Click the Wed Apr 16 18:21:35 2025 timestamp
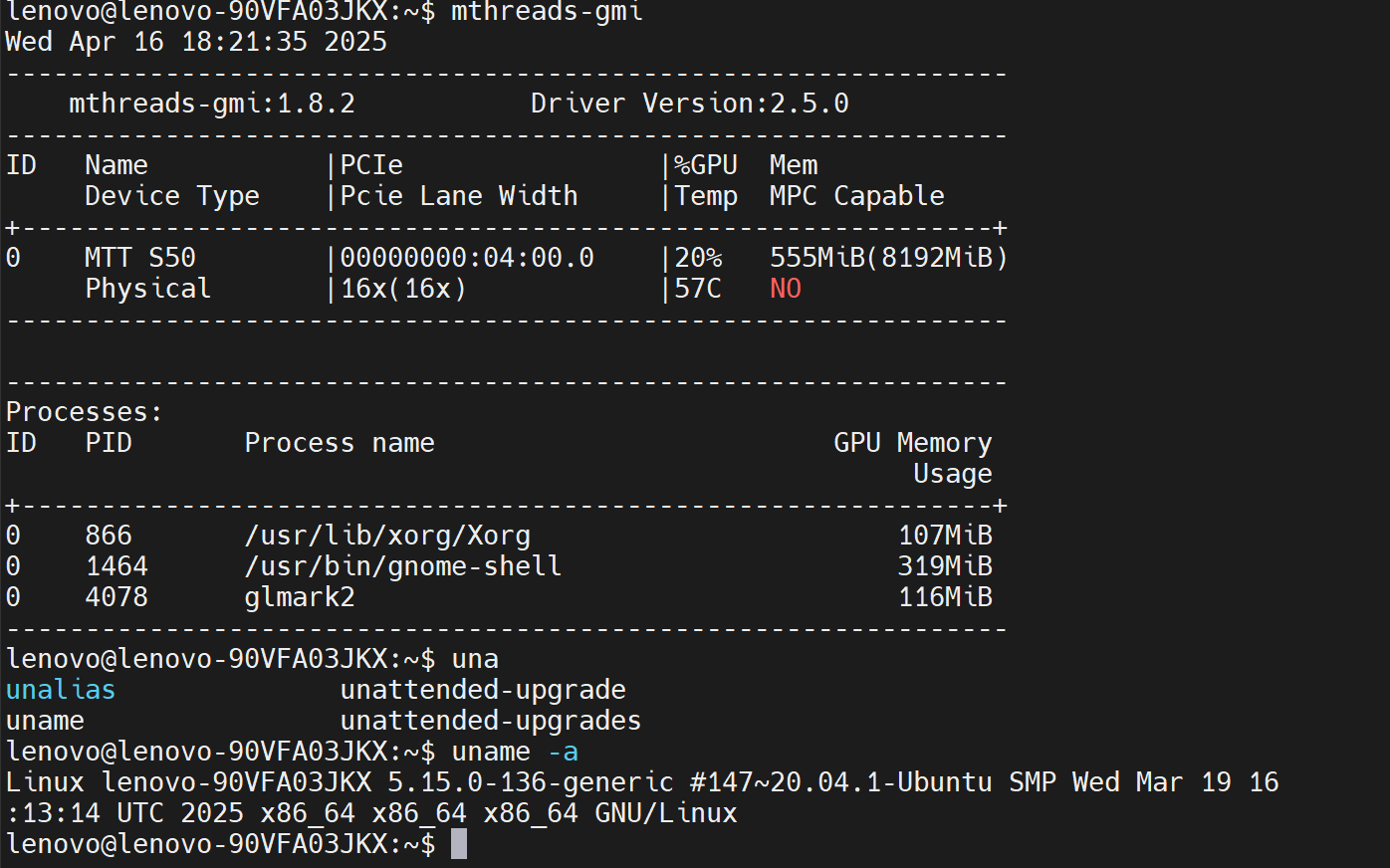The image size is (1390, 868). coord(196,42)
